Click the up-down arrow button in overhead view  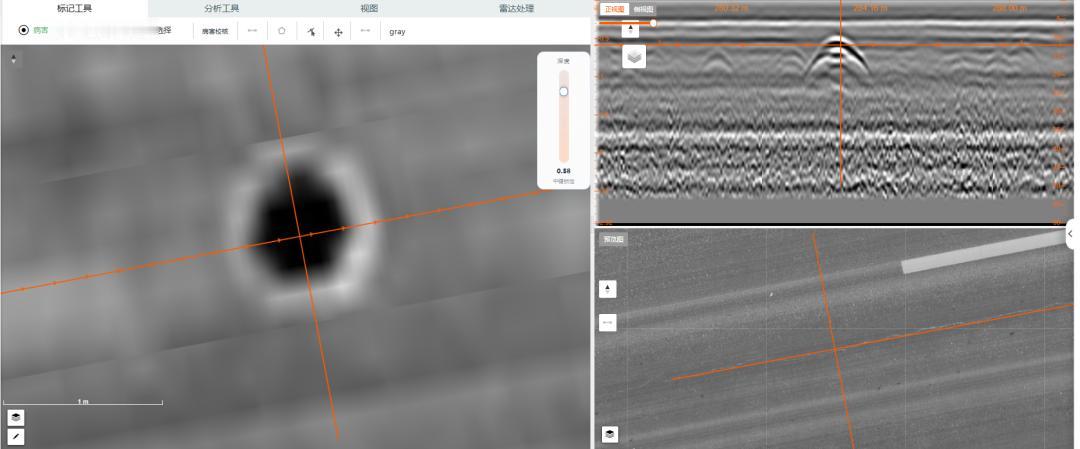(x=608, y=289)
